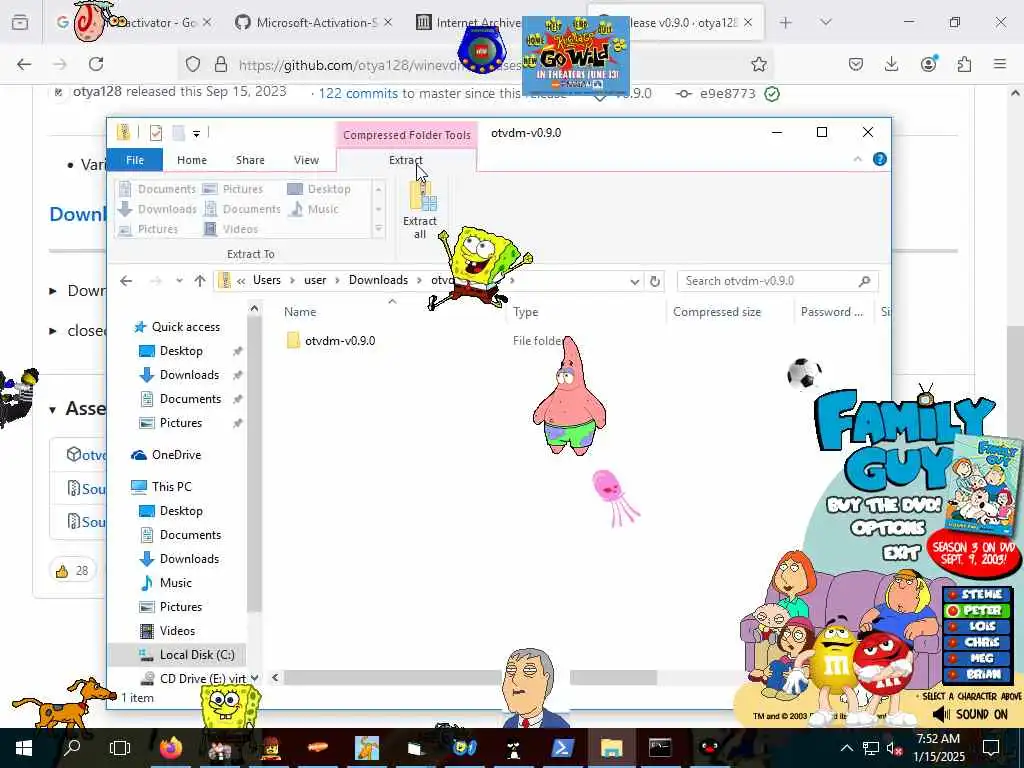
Task: Click Downloads in the address breadcrumb
Action: click(x=378, y=280)
